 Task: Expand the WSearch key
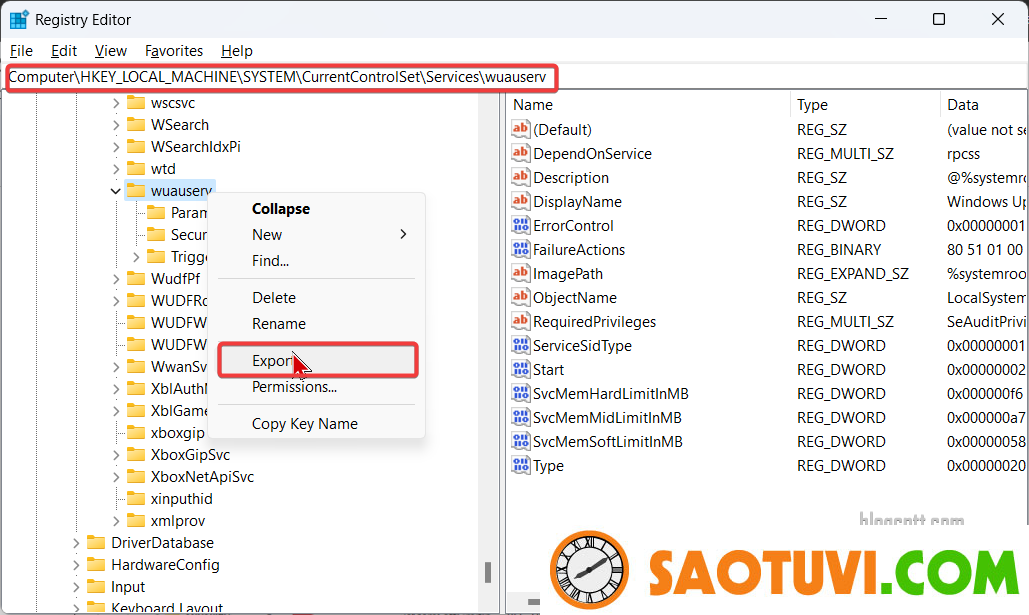[x=116, y=125]
